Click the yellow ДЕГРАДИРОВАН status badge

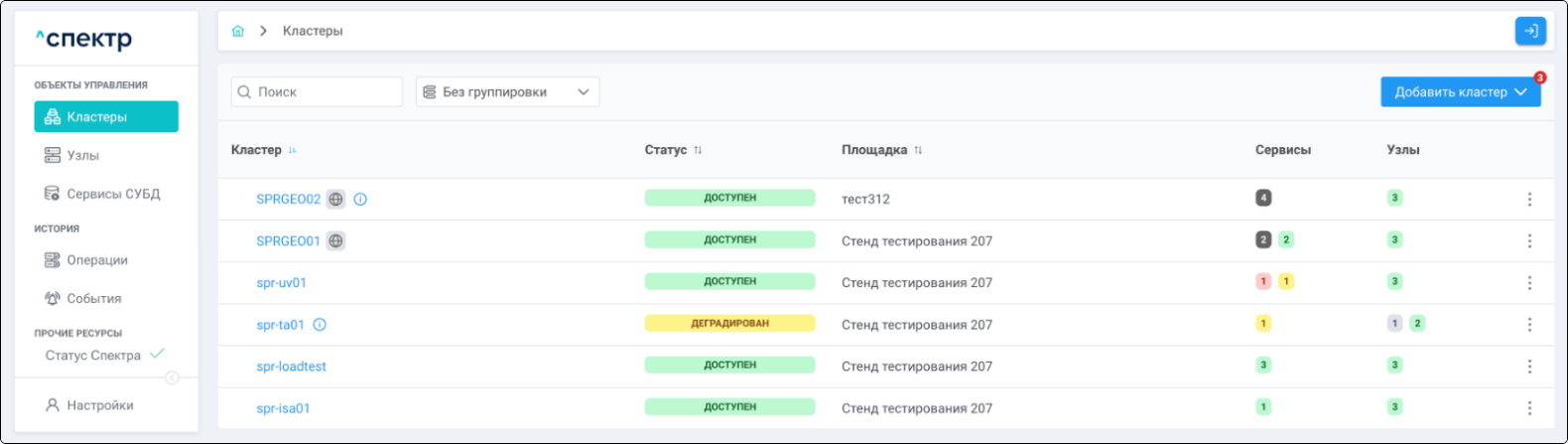(x=729, y=324)
